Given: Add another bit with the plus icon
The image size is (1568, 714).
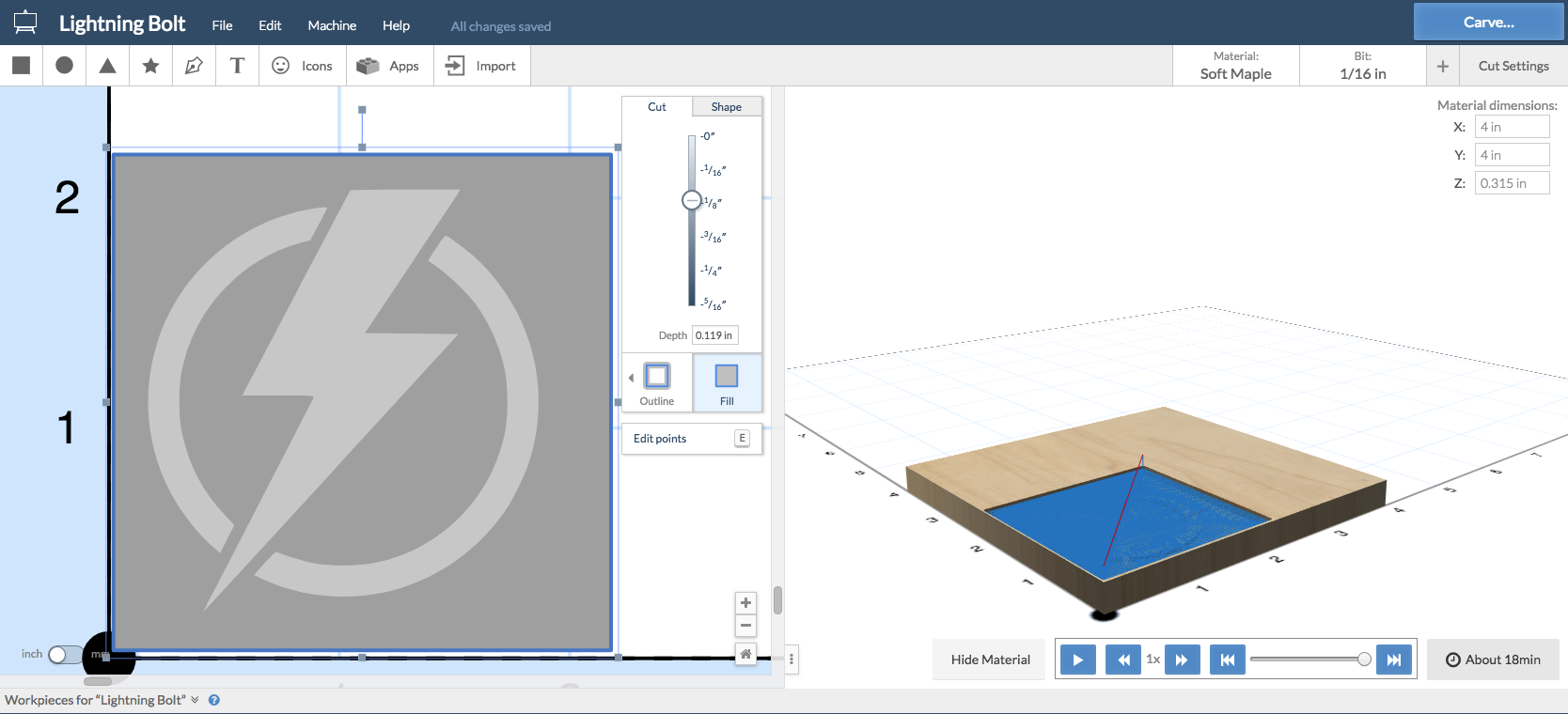Looking at the screenshot, I should tap(1443, 66).
